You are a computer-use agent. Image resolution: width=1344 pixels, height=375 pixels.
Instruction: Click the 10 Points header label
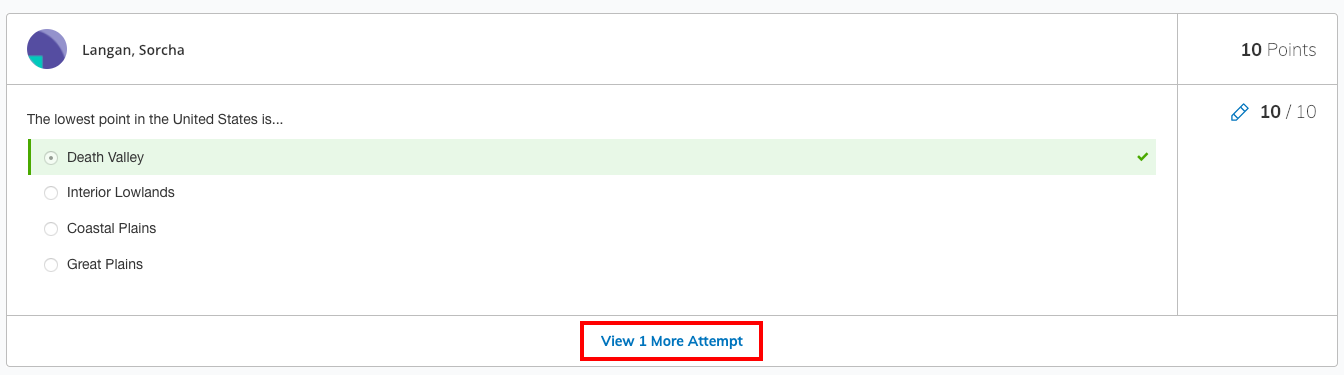pos(1278,49)
